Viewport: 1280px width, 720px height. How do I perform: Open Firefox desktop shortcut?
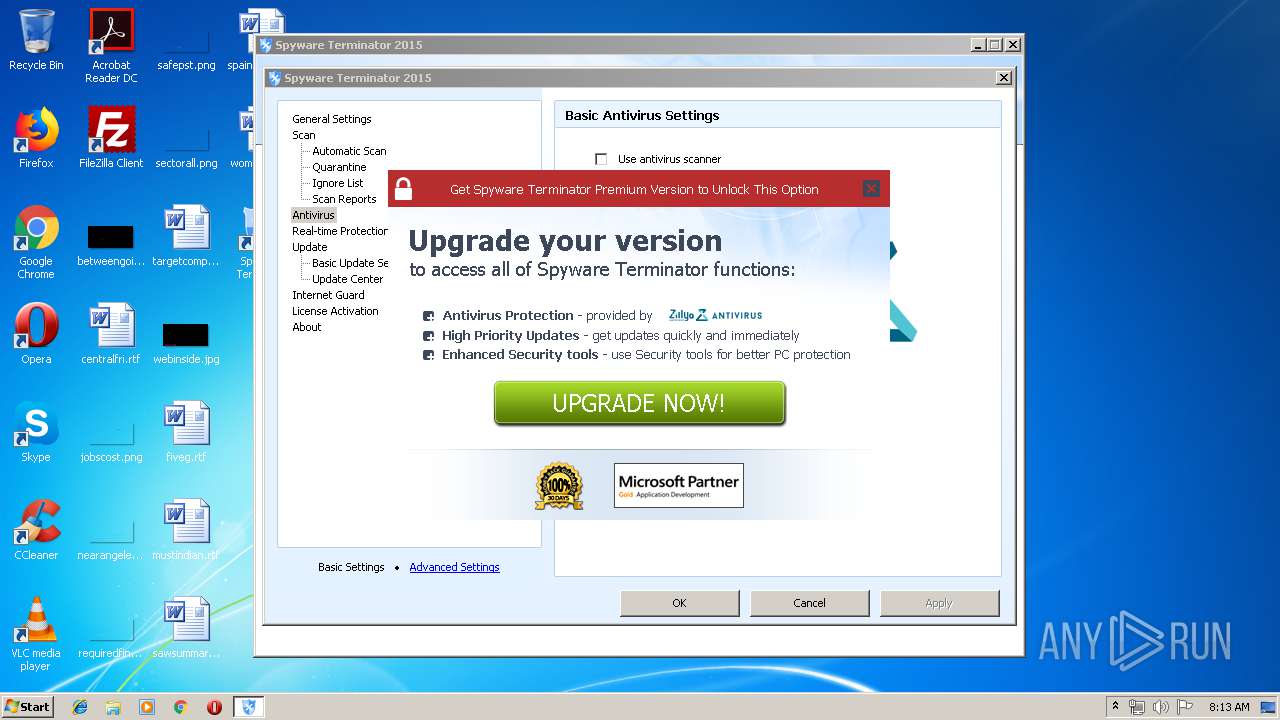pos(36,138)
